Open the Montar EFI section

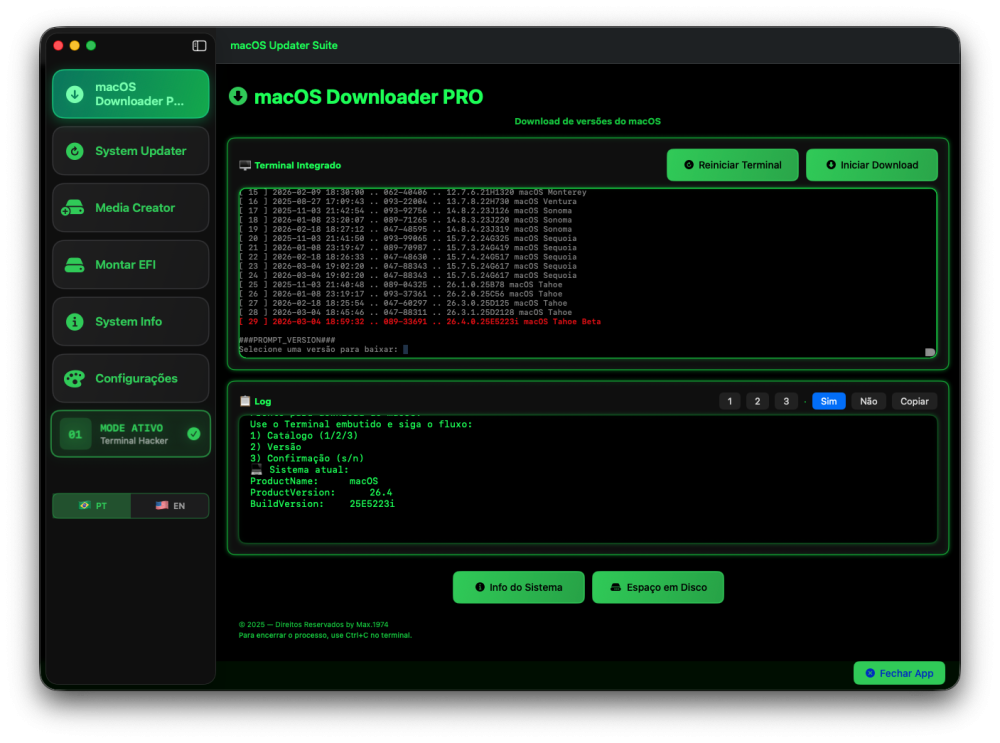click(x=131, y=265)
